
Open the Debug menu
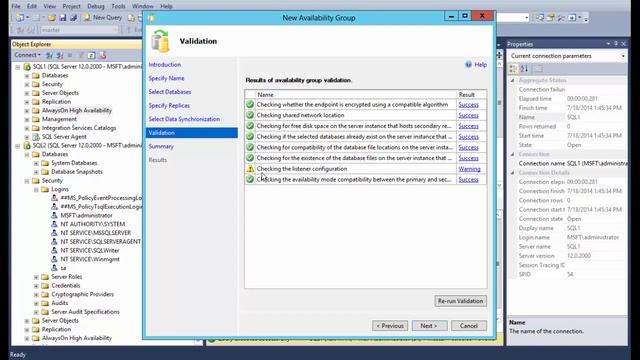pos(96,6)
